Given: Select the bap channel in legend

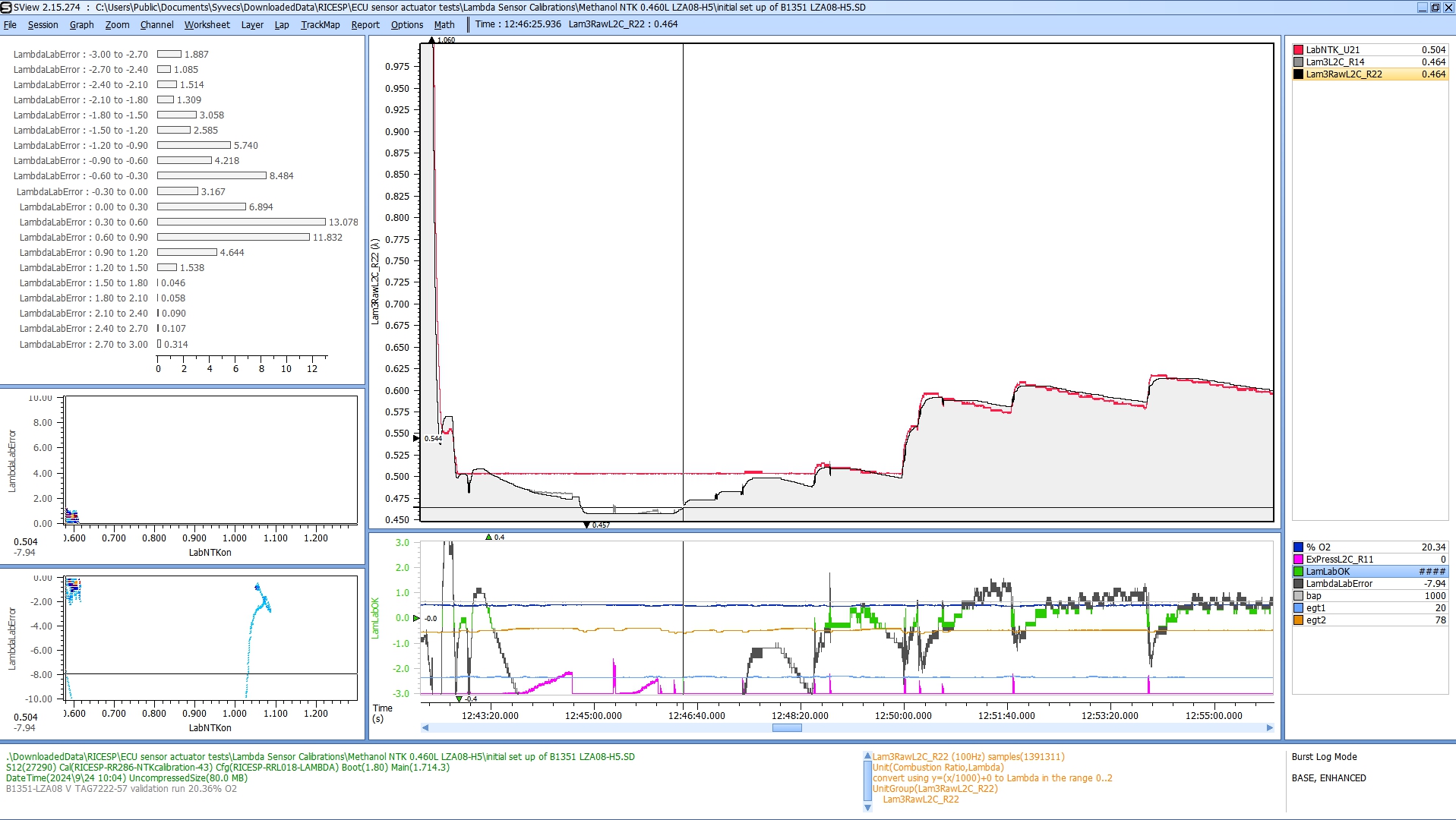Looking at the screenshot, I should coord(1313,596).
